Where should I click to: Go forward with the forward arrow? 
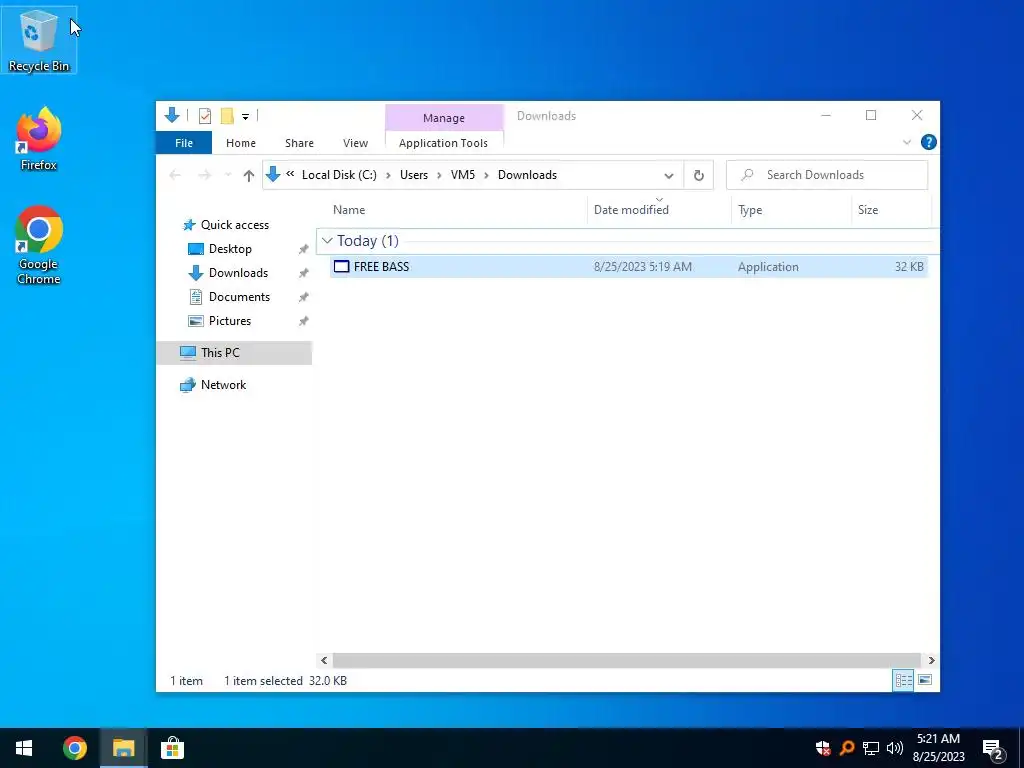coord(204,175)
